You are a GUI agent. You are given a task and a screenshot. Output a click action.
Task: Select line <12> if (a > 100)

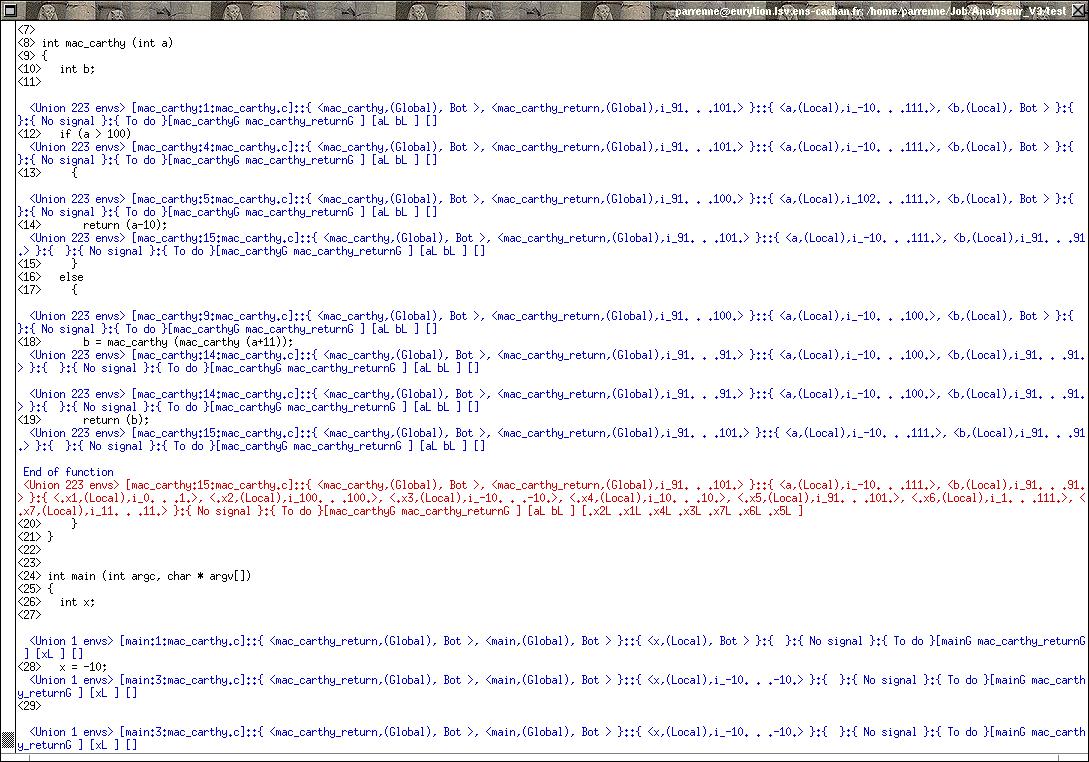(74, 134)
